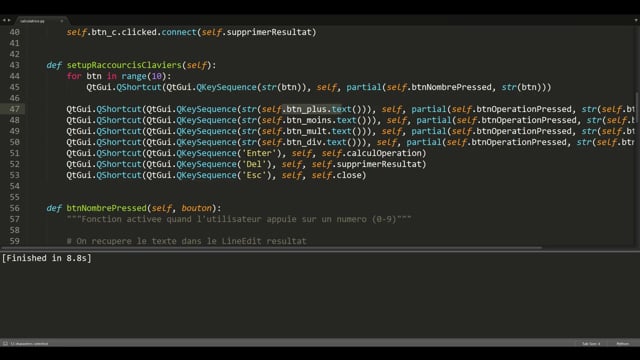Click the panel switcher icon in status bar
Viewport: 640px width, 360px height.
[x=5, y=343]
